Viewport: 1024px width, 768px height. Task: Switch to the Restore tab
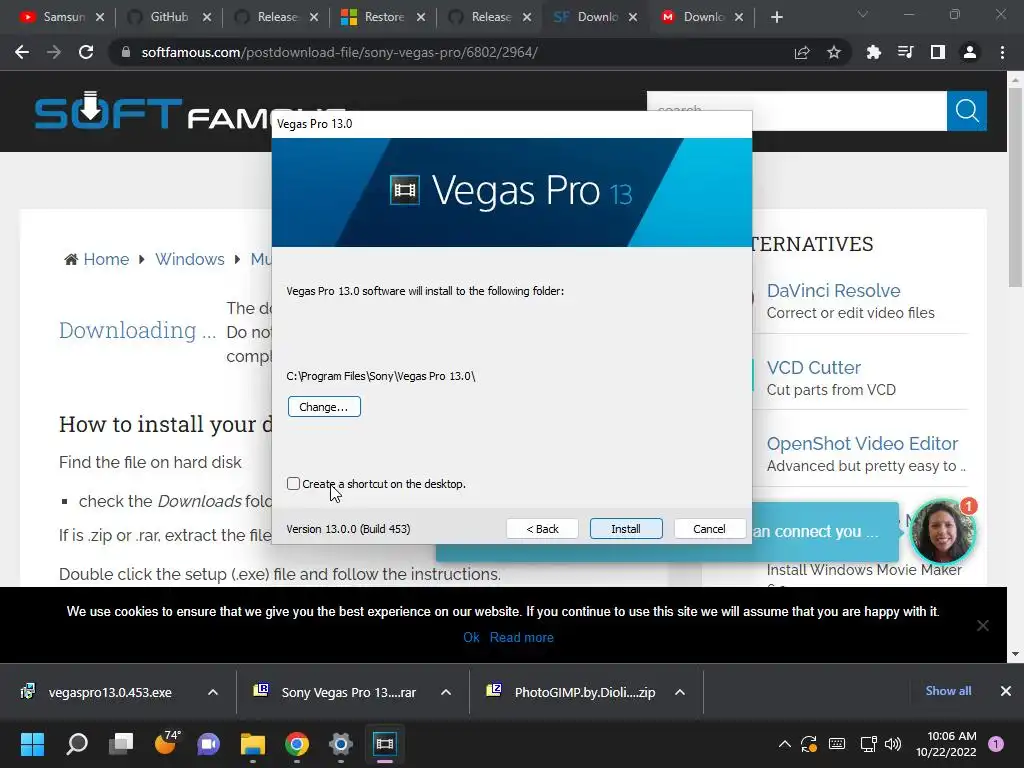click(x=383, y=17)
